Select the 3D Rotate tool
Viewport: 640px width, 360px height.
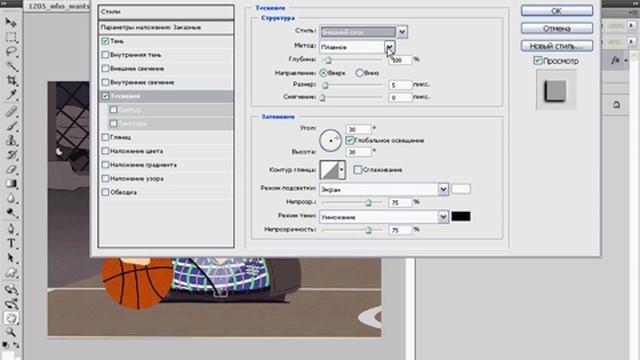[x=11, y=289]
